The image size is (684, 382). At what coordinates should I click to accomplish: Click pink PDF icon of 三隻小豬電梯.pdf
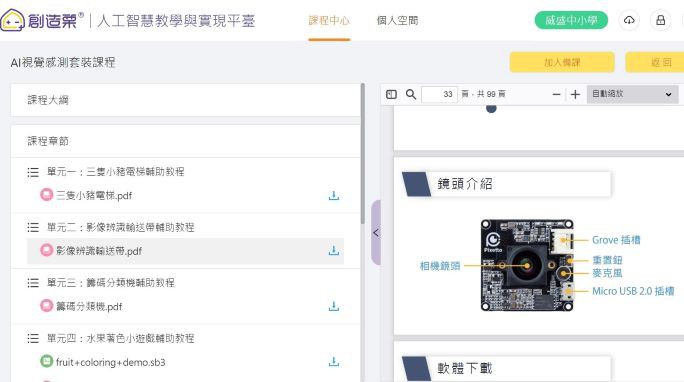point(47,195)
